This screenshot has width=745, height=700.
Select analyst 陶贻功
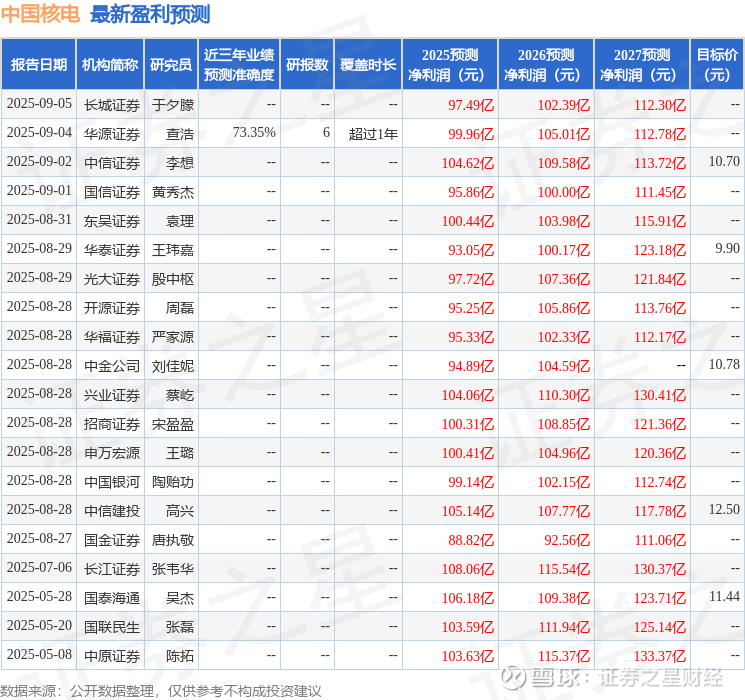(173, 482)
